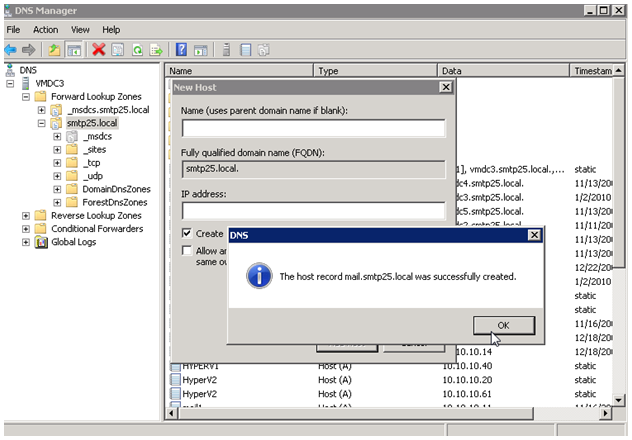Screen dimensions: 632x440
Task: Click the VMDC3 server icon in tree
Action: pyautogui.click(x=26, y=83)
